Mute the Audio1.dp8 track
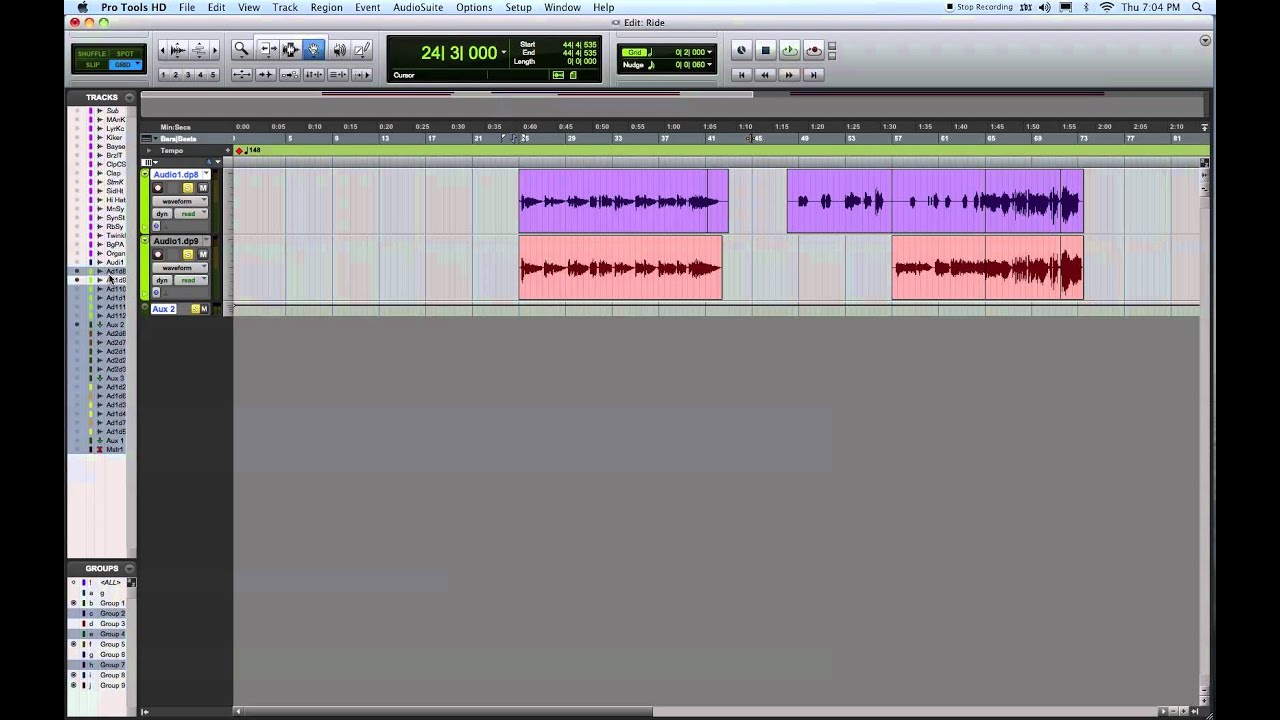This screenshot has width=1280, height=720. tap(203, 188)
